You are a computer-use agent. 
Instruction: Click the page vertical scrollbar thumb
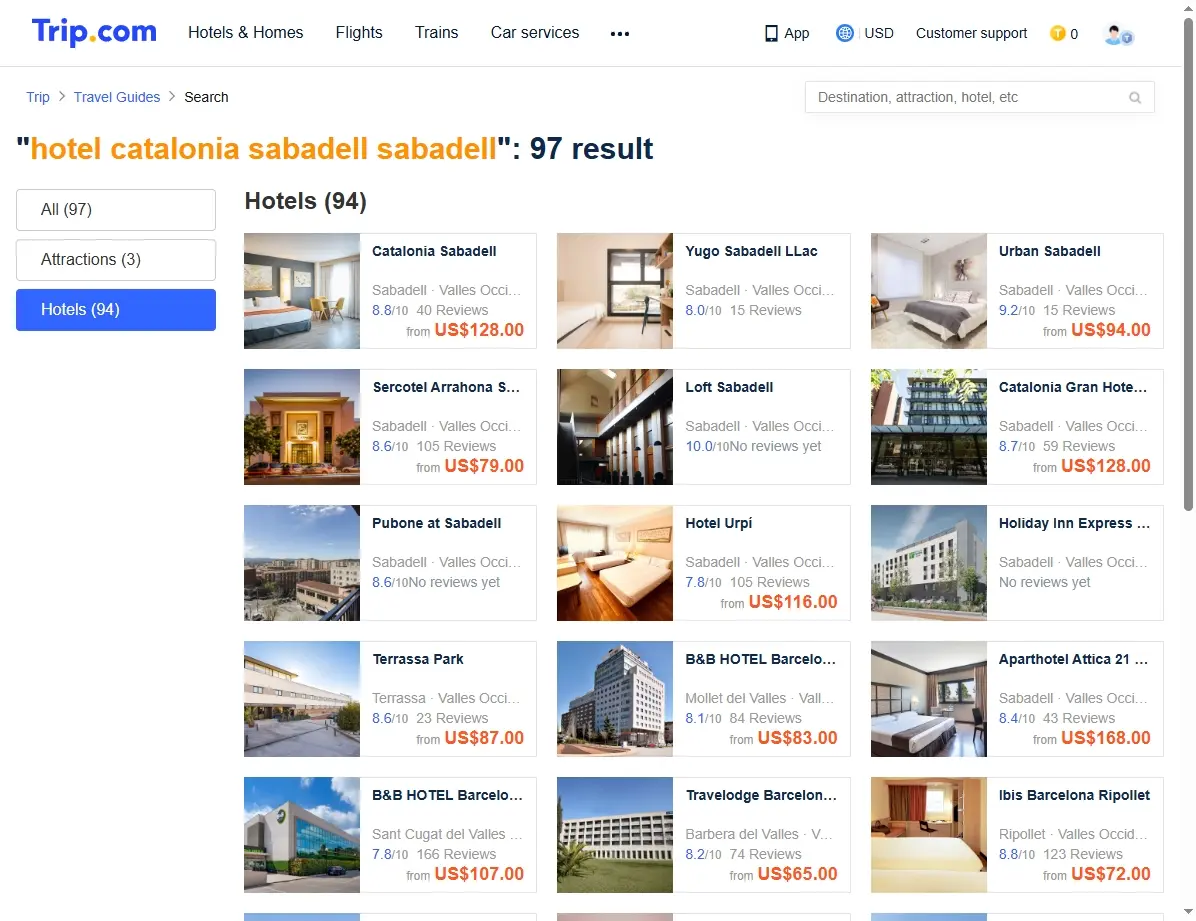coord(1188,263)
